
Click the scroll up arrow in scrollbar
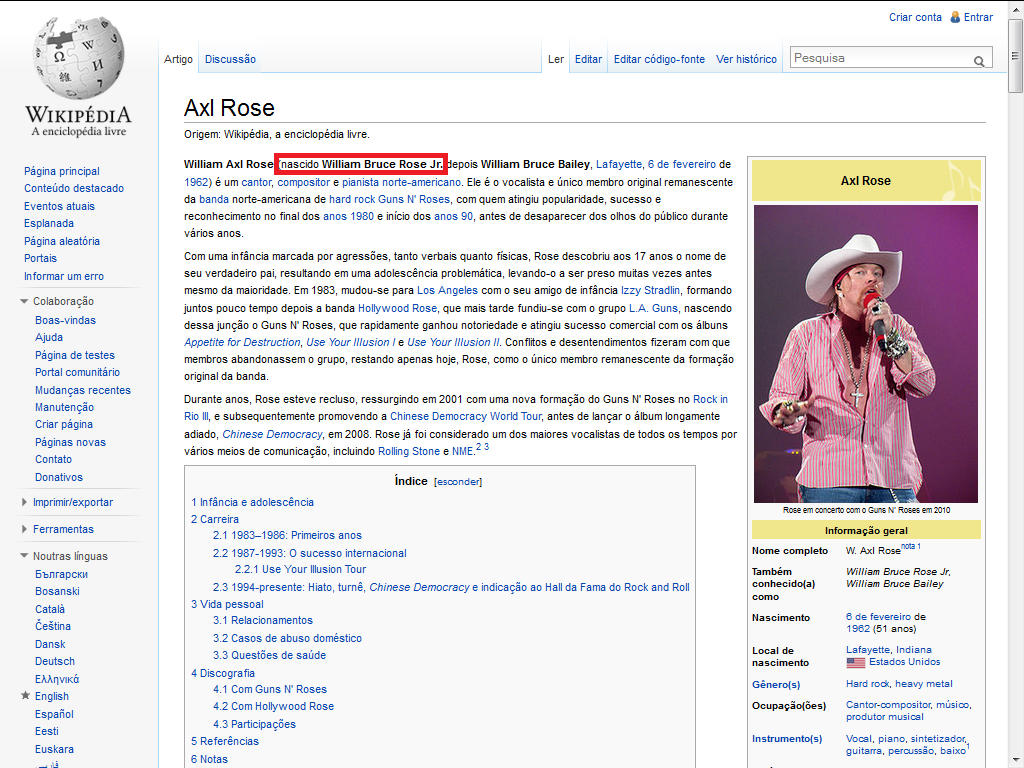click(x=1016, y=8)
